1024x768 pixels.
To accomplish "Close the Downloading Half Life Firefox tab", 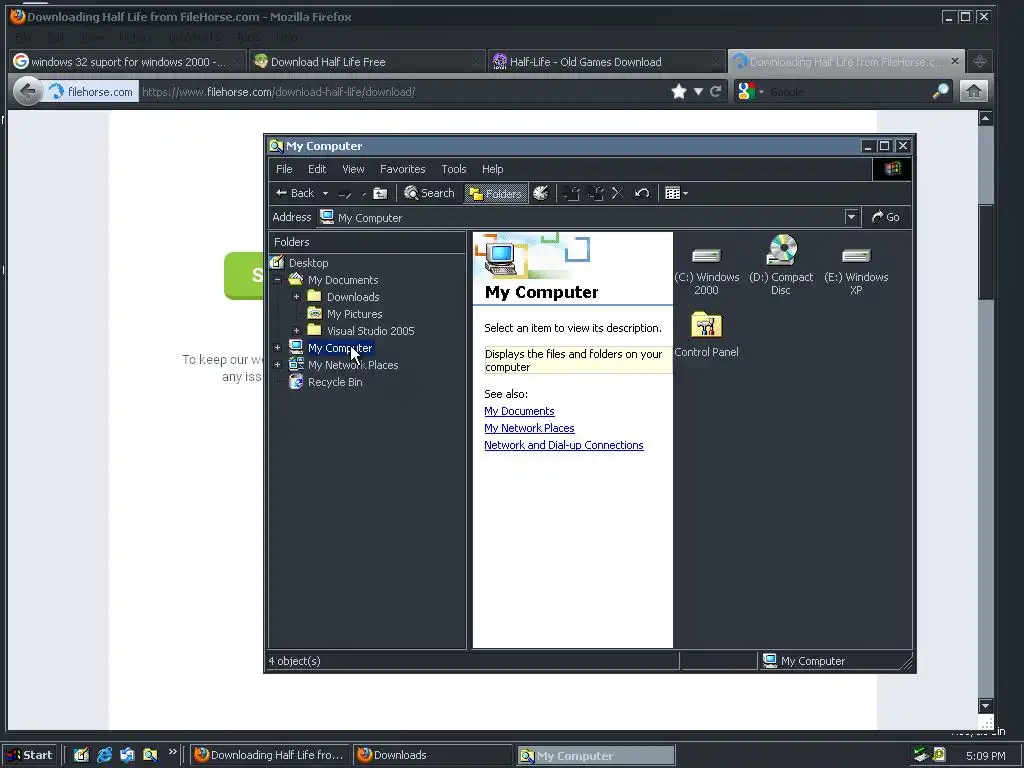I will [955, 61].
